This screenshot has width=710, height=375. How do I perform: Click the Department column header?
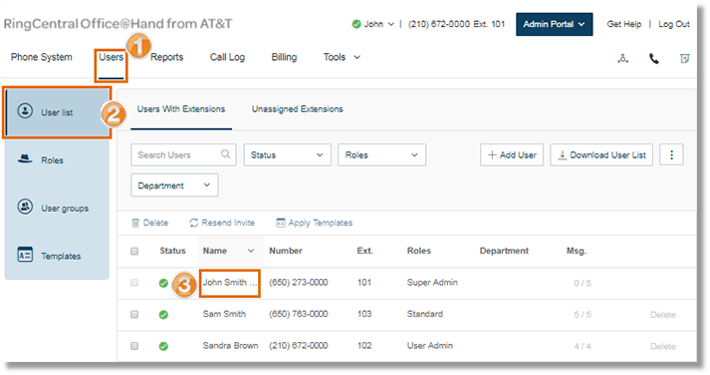pos(504,251)
